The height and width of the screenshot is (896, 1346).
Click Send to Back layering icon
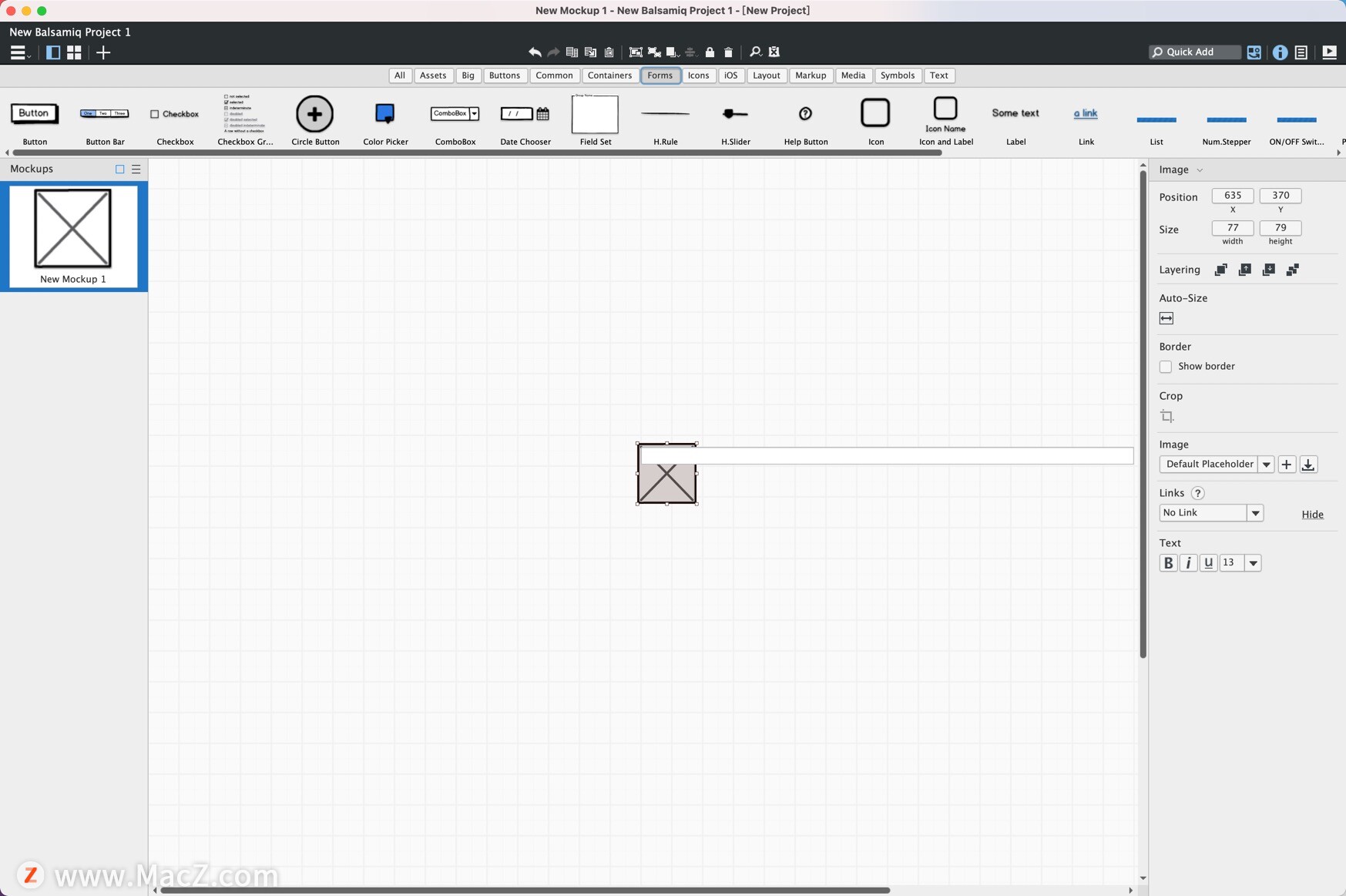[x=1293, y=270]
